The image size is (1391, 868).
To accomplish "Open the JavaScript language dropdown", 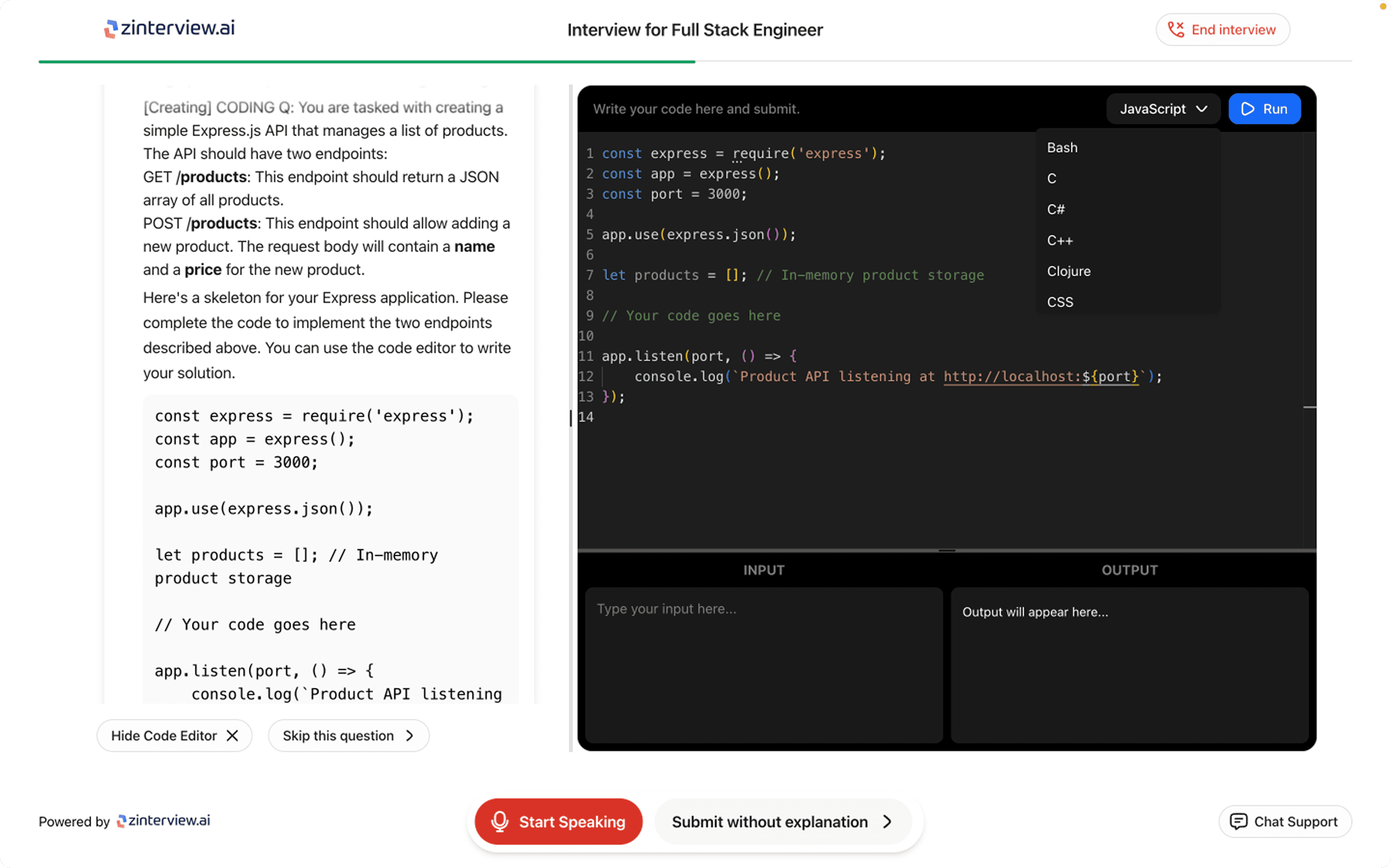I will point(1162,109).
